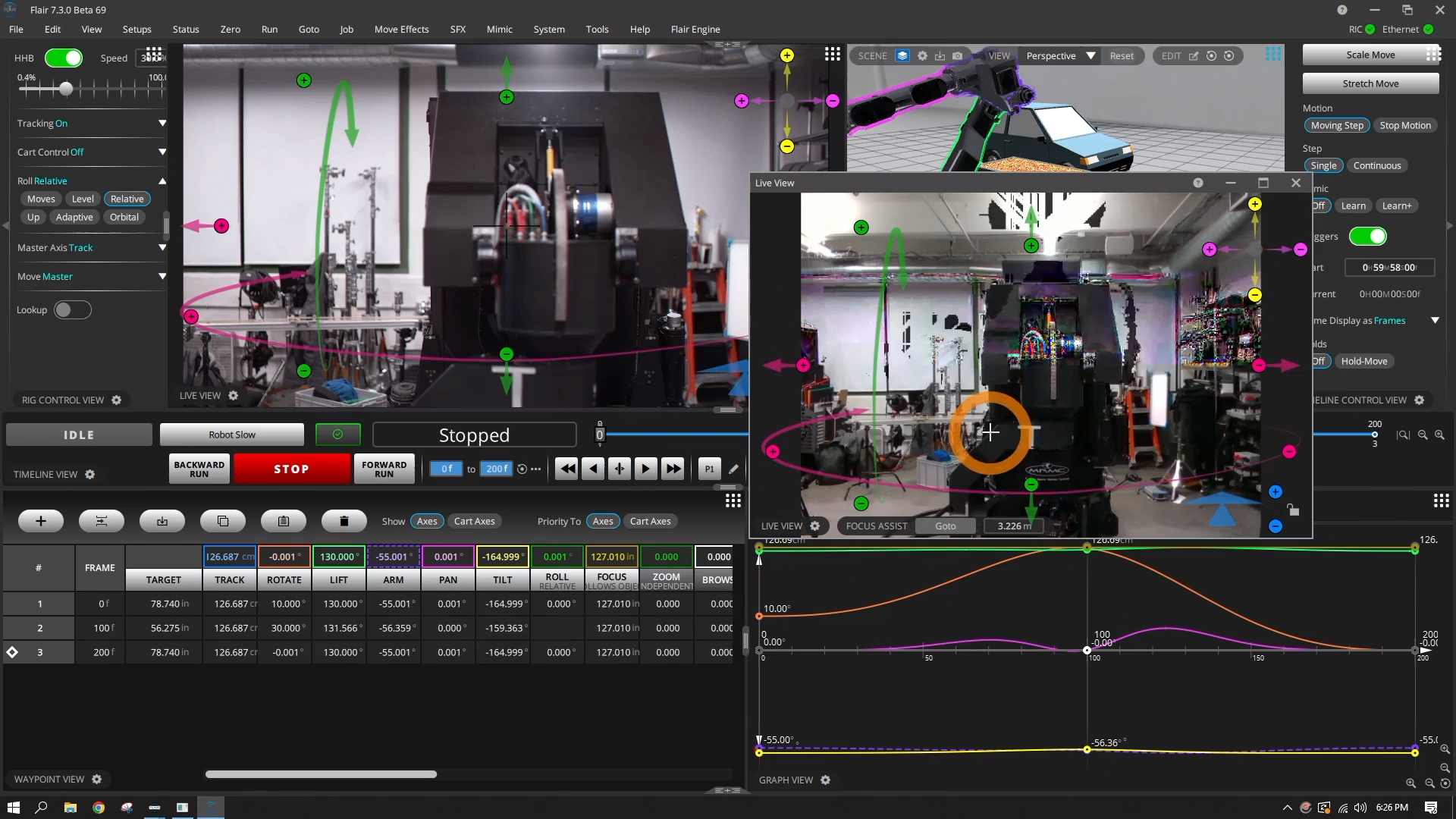
Task: Expand Time Display as Frames dropdown
Action: [1435, 320]
